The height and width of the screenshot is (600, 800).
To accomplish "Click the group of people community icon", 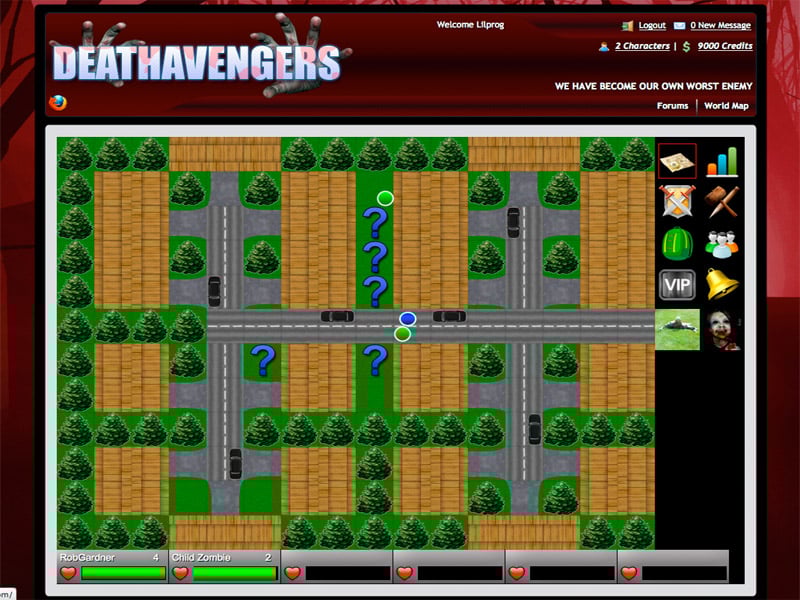I will coord(722,243).
